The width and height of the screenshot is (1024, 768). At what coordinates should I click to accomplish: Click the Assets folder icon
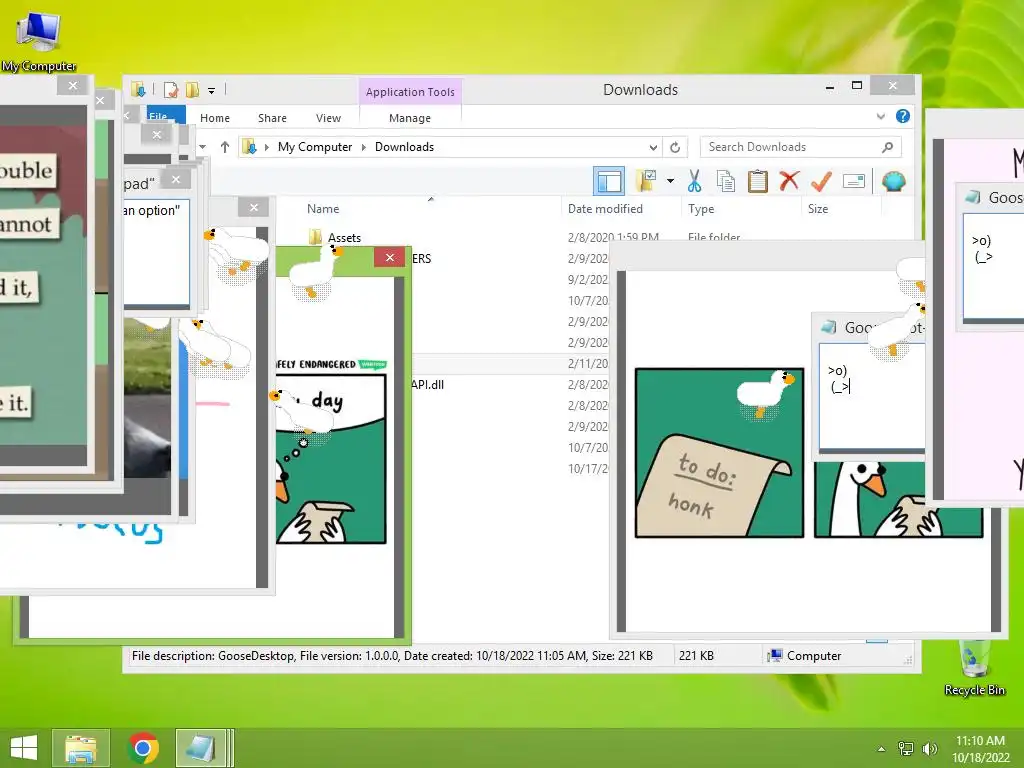point(315,236)
